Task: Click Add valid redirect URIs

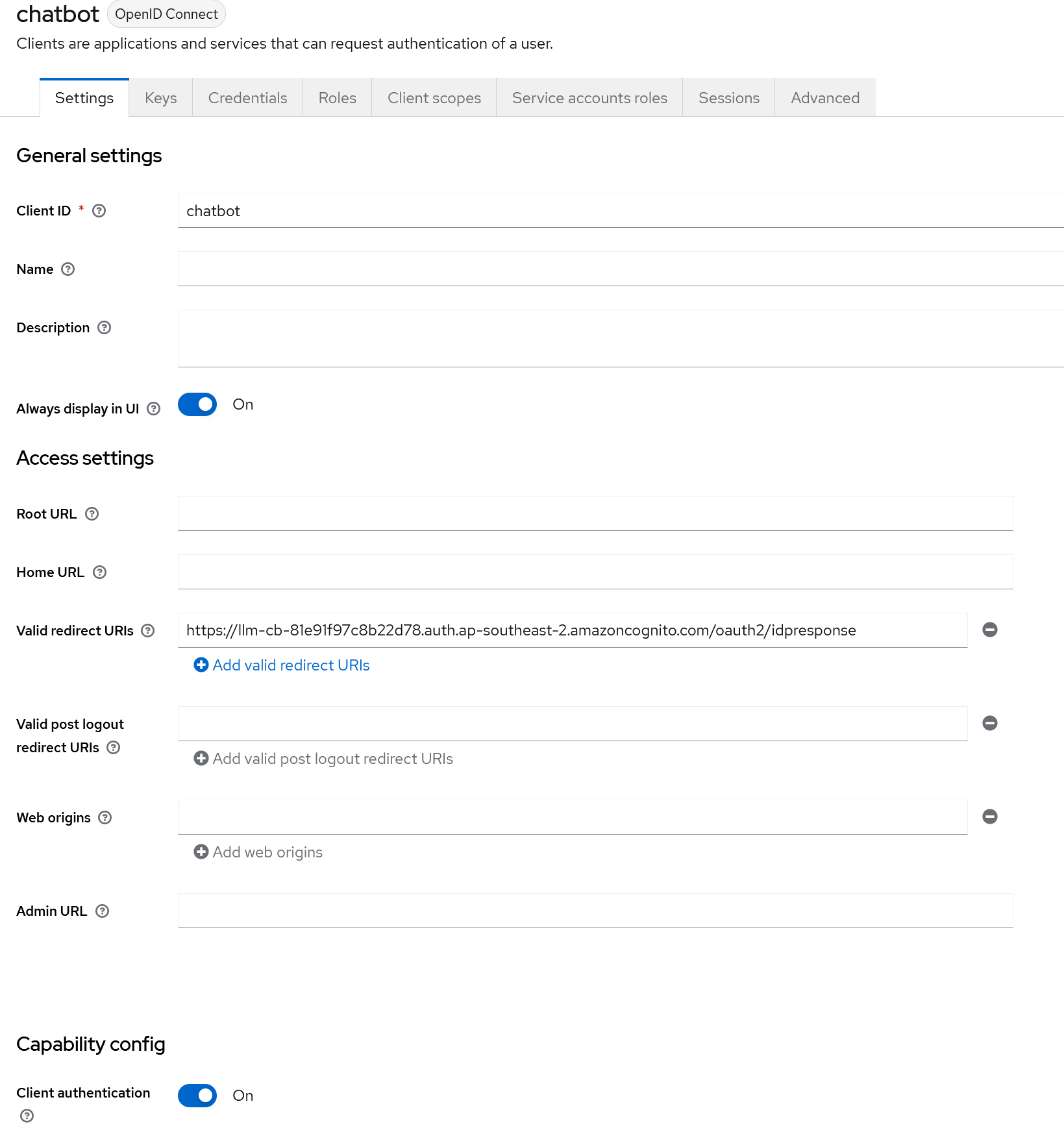Action: click(x=282, y=665)
